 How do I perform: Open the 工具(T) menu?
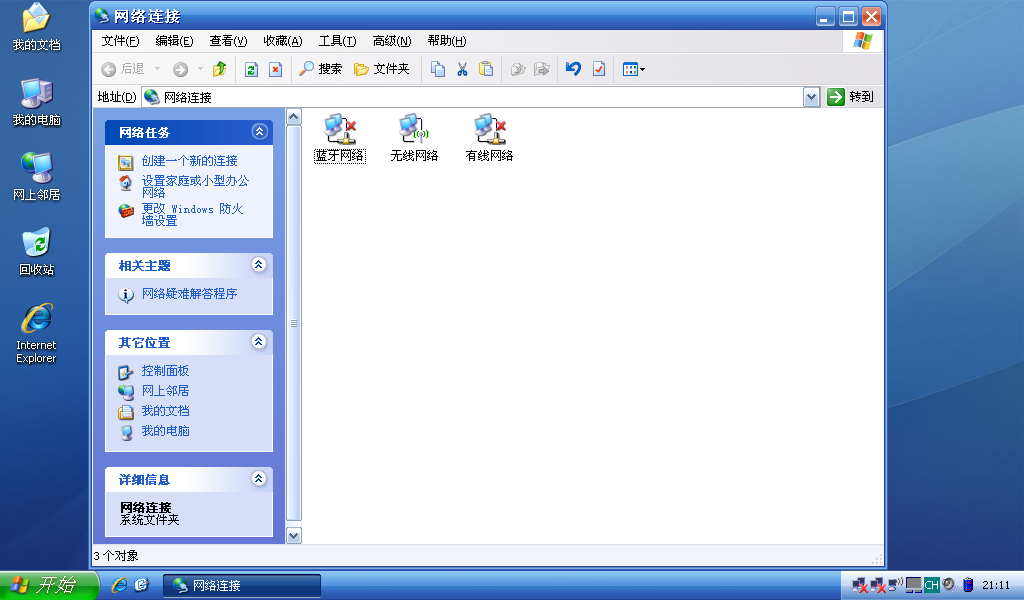[x=337, y=41]
